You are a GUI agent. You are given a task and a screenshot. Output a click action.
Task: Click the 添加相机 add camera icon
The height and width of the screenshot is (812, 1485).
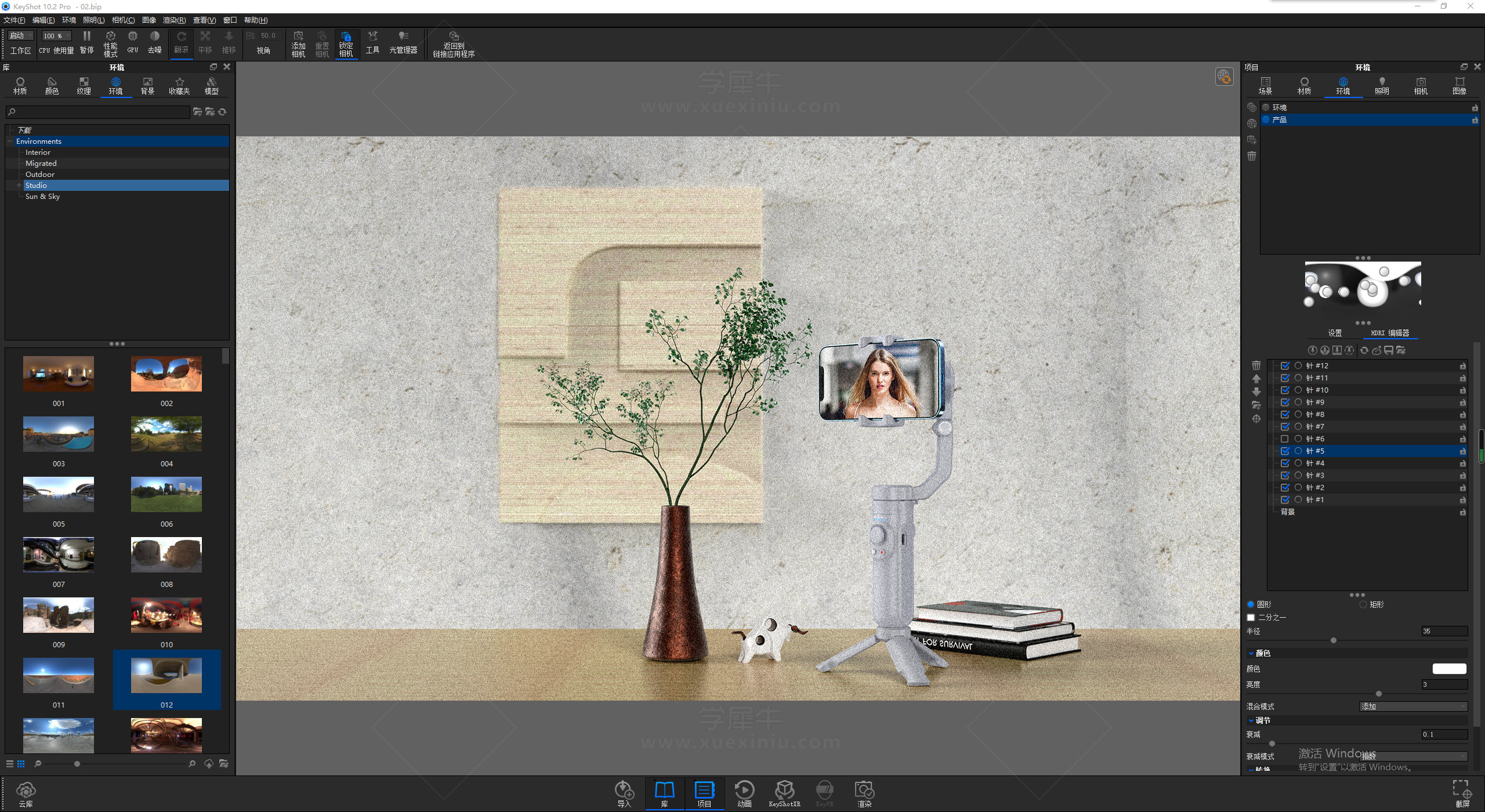298,44
